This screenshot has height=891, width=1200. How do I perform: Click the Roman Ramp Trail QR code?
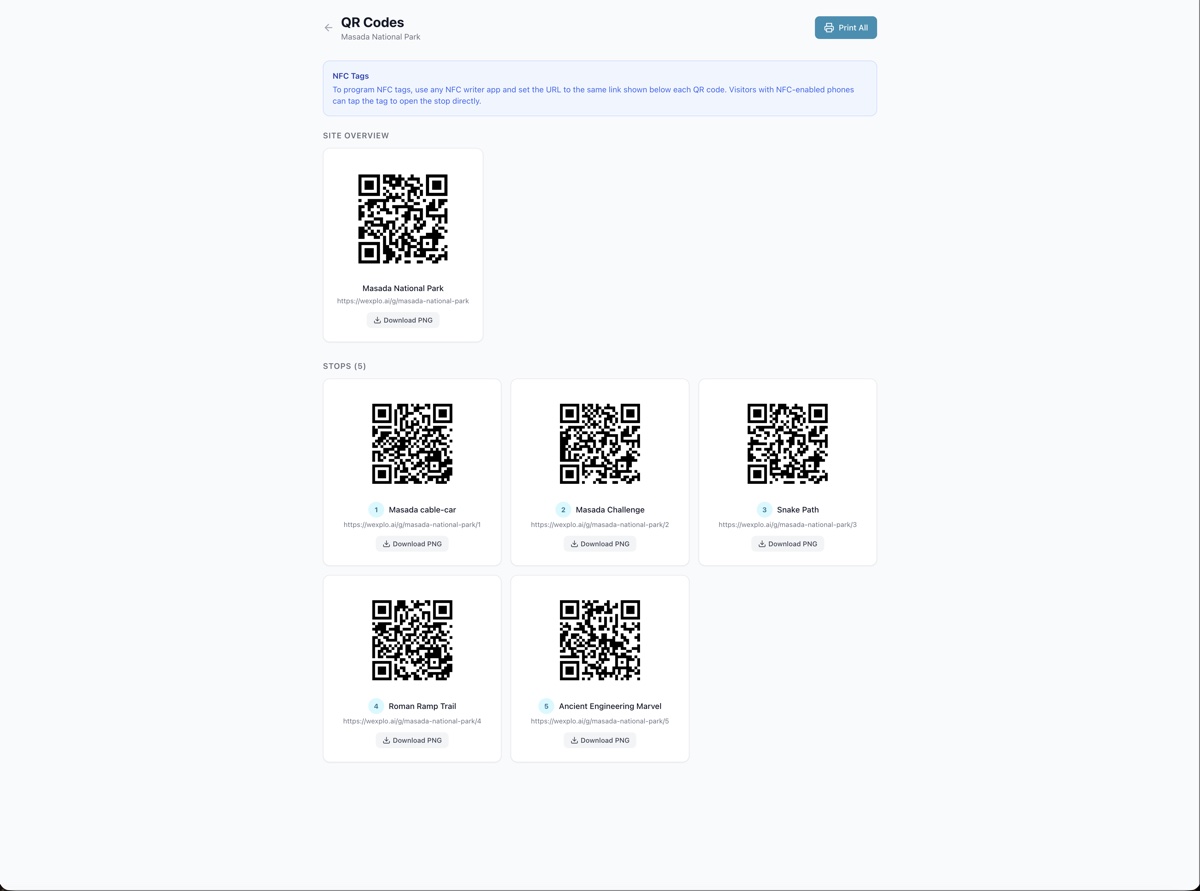tap(412, 640)
